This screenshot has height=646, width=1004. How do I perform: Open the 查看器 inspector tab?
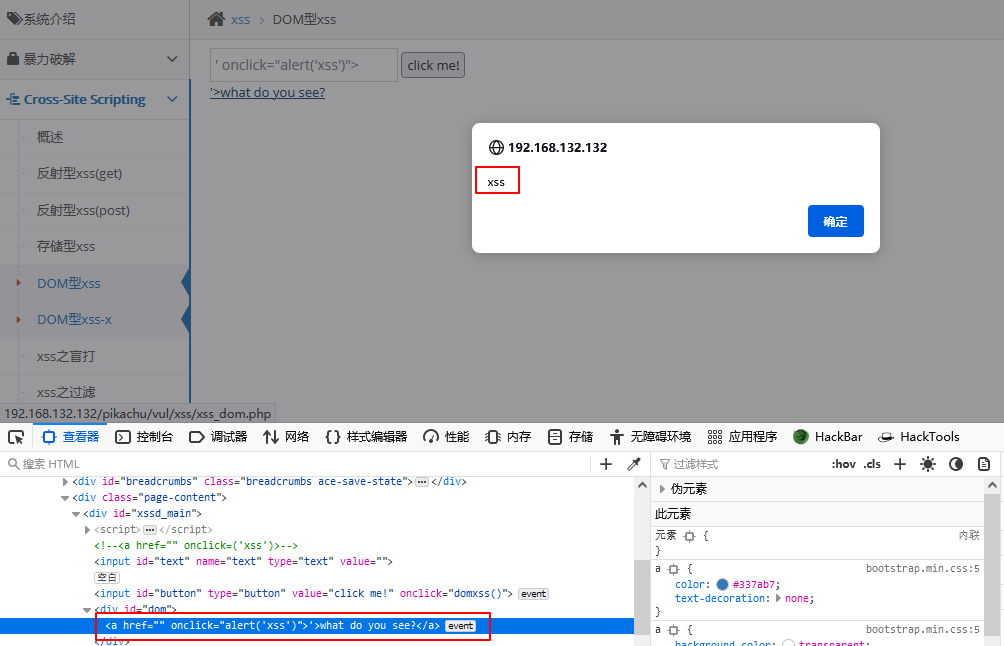(70, 437)
